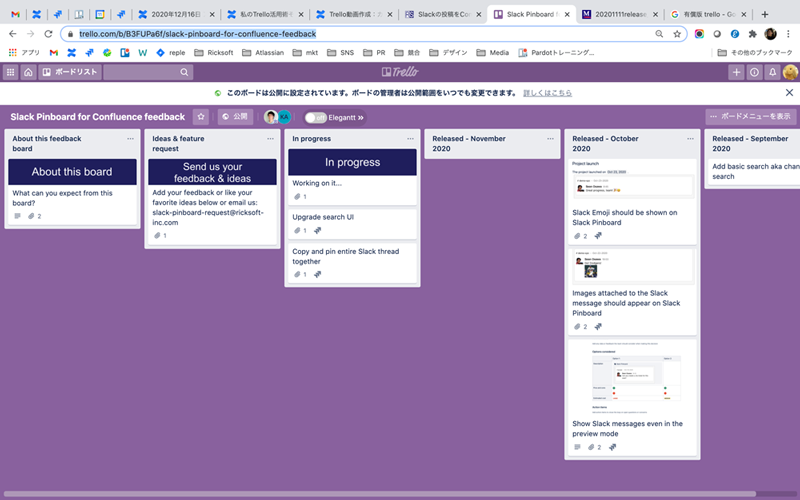The height and width of the screenshot is (500, 800).
Task: Close the Slack Pinboard tab
Action: click(x=567, y=14)
